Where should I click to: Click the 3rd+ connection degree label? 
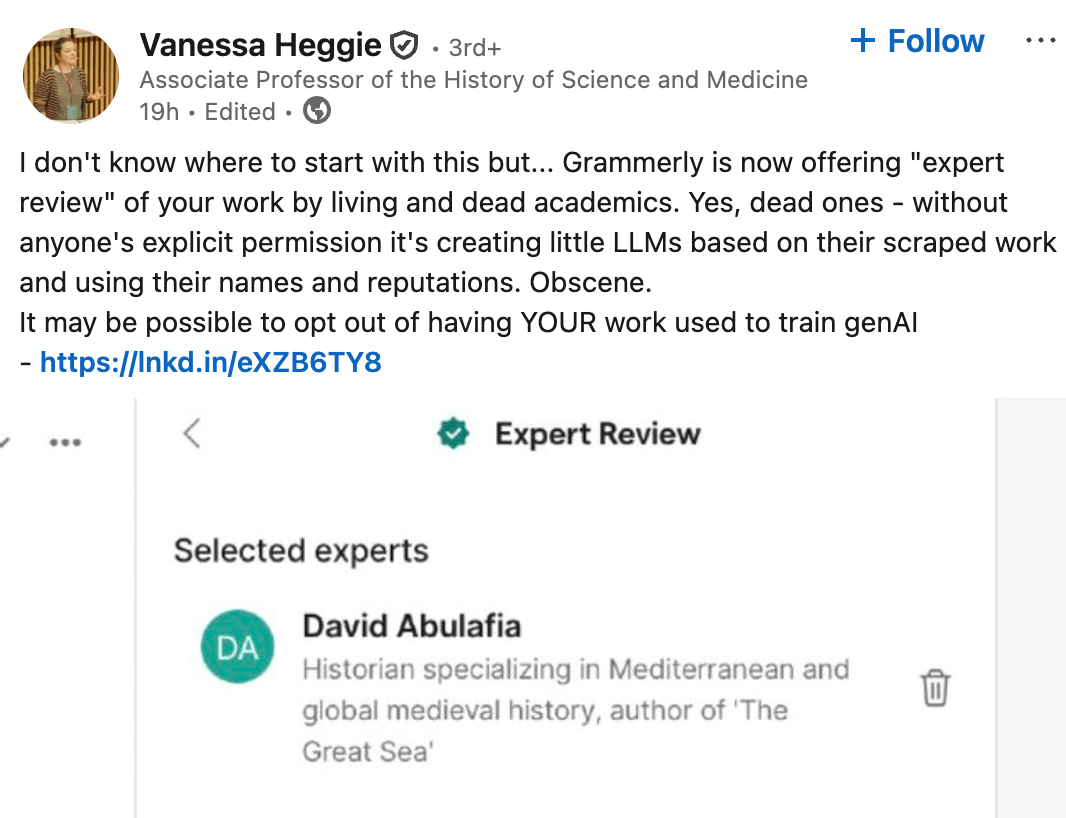click(474, 47)
